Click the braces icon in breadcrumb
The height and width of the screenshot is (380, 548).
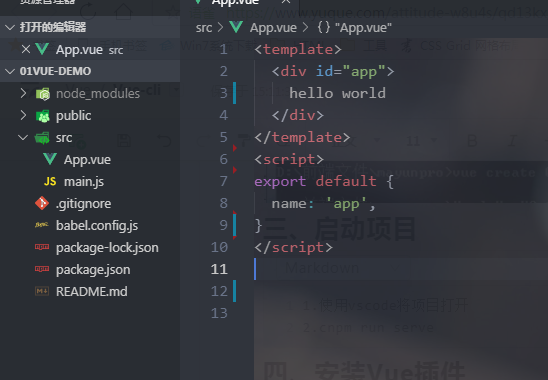click(x=324, y=28)
